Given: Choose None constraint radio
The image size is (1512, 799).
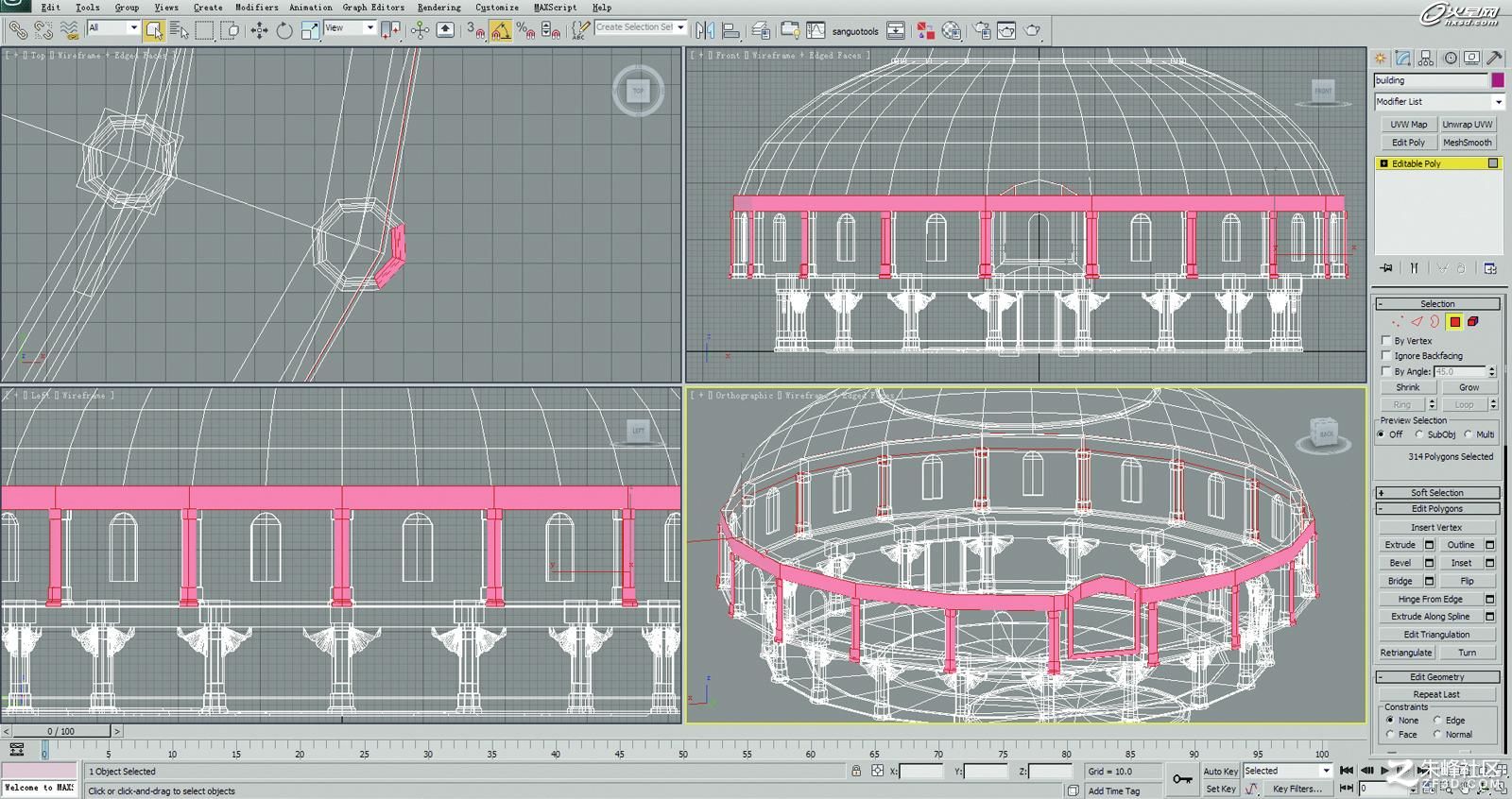Looking at the screenshot, I should click(x=1390, y=720).
